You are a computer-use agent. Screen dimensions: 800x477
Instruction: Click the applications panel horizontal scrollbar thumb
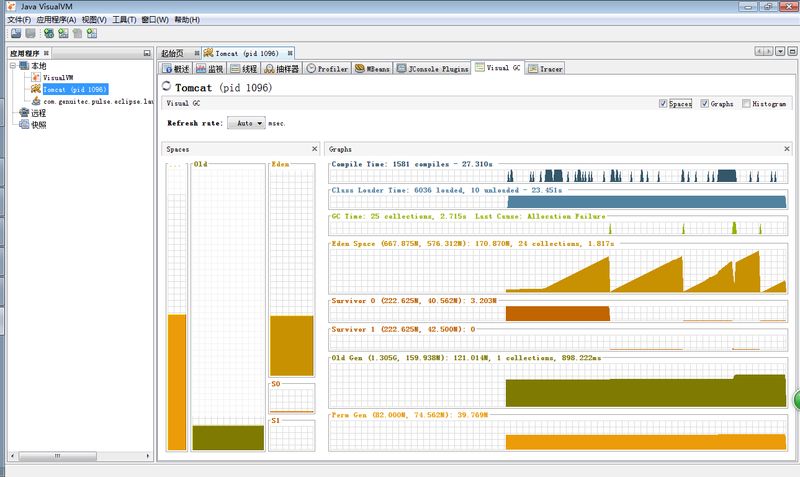(x=57, y=456)
